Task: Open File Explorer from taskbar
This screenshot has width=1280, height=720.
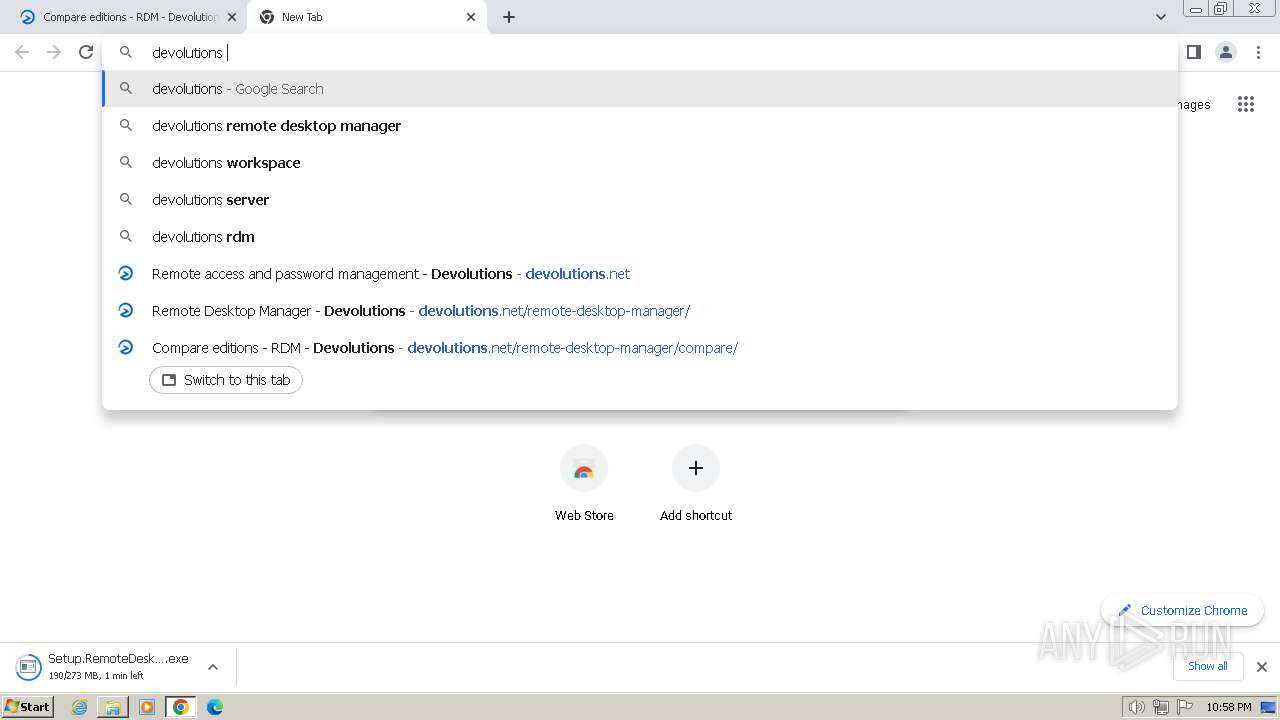Action: [x=113, y=707]
